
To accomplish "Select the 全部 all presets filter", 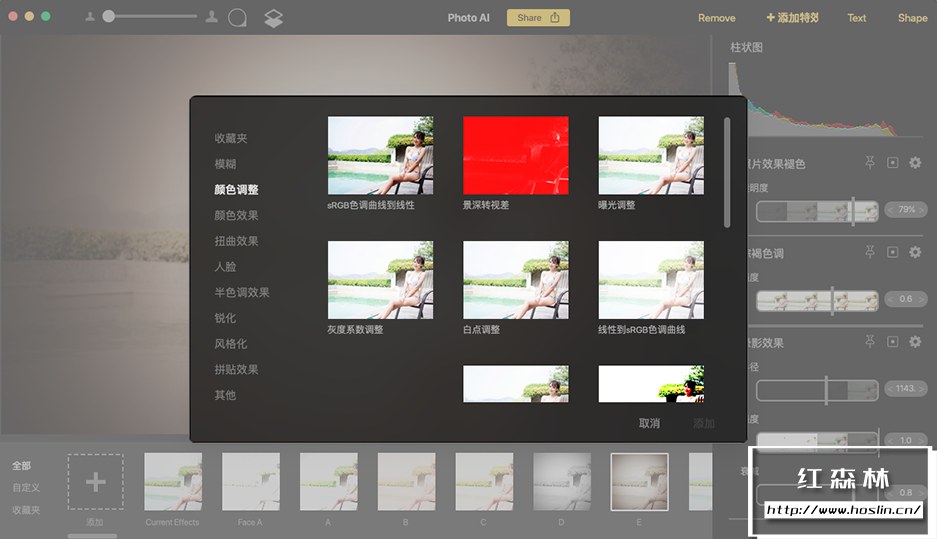I will 22,466.
